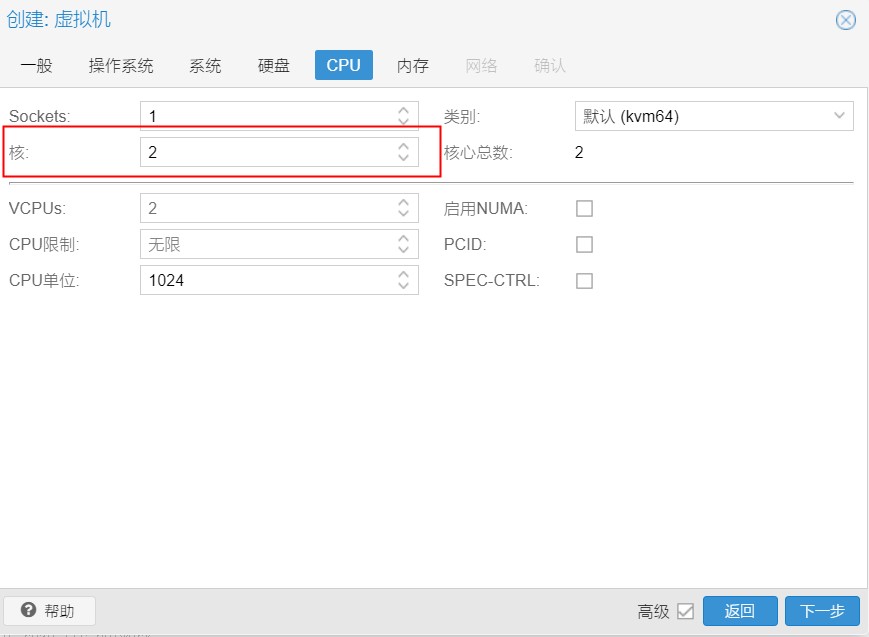Screen dimensions: 869x637
Task: Switch to the 内存 tab
Action: point(413,65)
